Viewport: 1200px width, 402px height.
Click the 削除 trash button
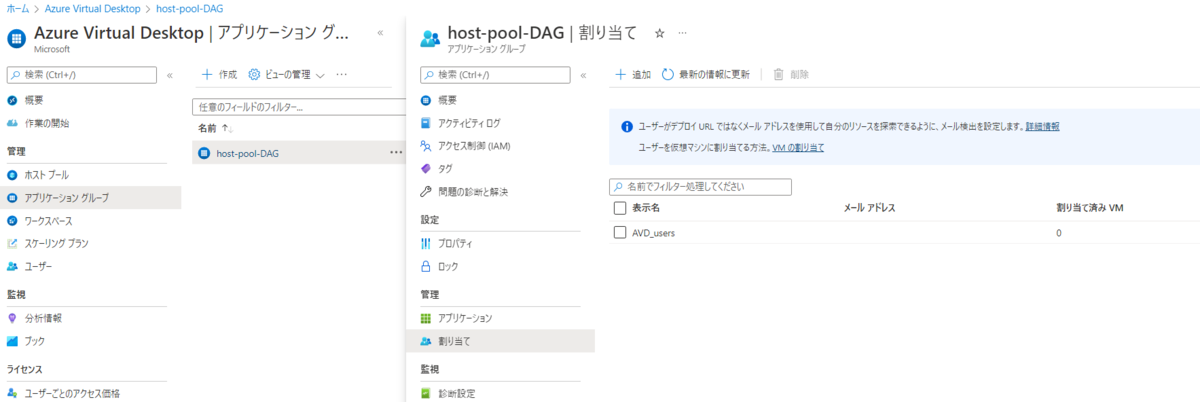(791, 75)
